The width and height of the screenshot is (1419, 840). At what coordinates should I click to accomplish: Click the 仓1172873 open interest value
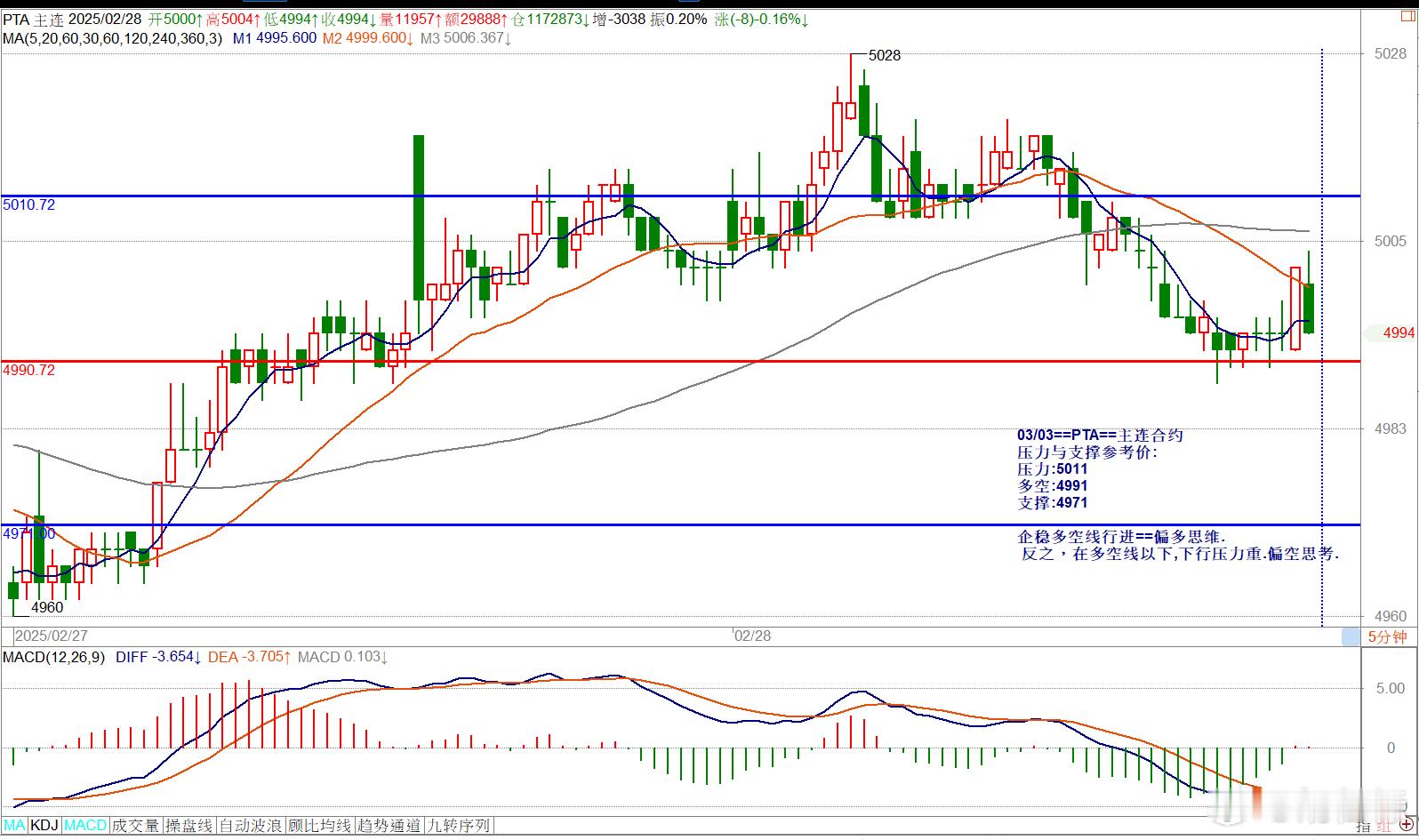click(550, 19)
